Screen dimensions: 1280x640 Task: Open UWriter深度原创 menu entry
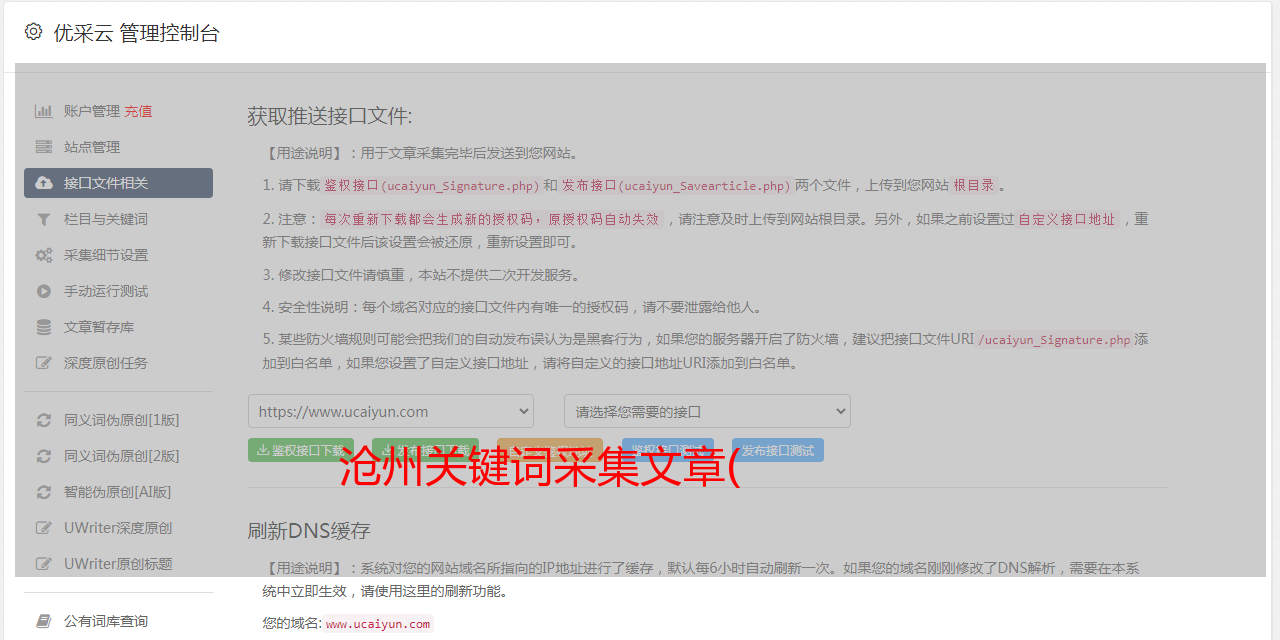click(118, 528)
